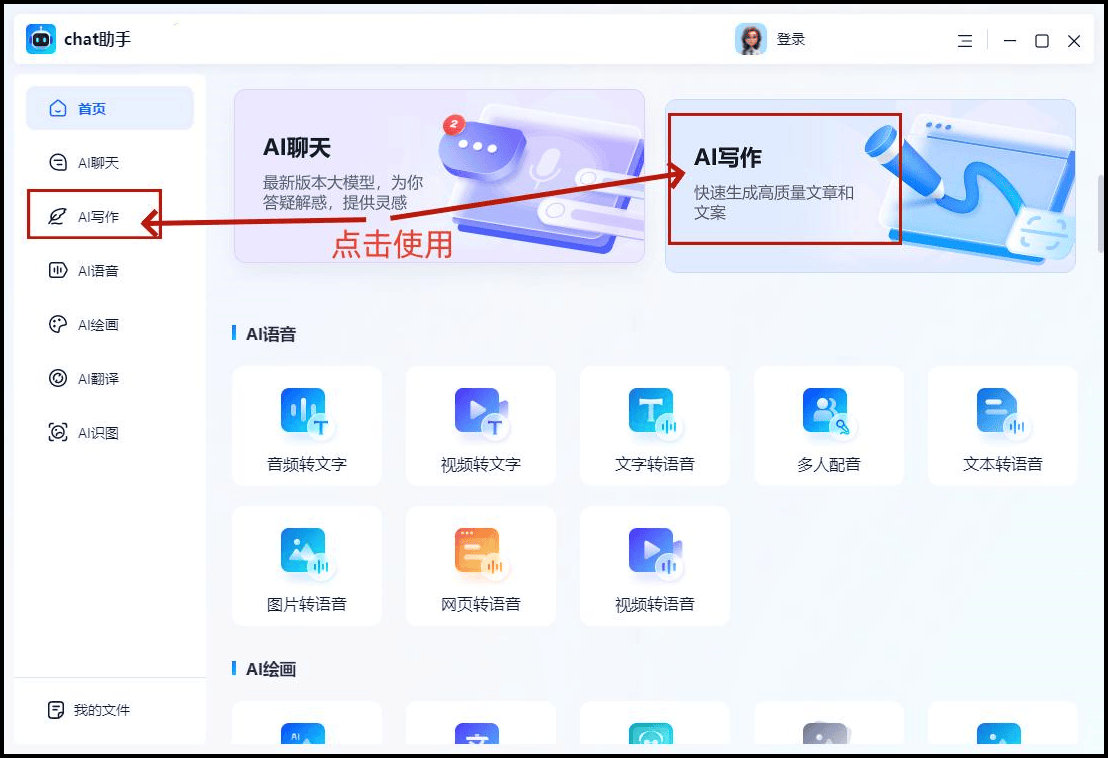Open the 音频转文字 tool icon
Image resolution: width=1108 pixels, height=758 pixels.
click(305, 412)
